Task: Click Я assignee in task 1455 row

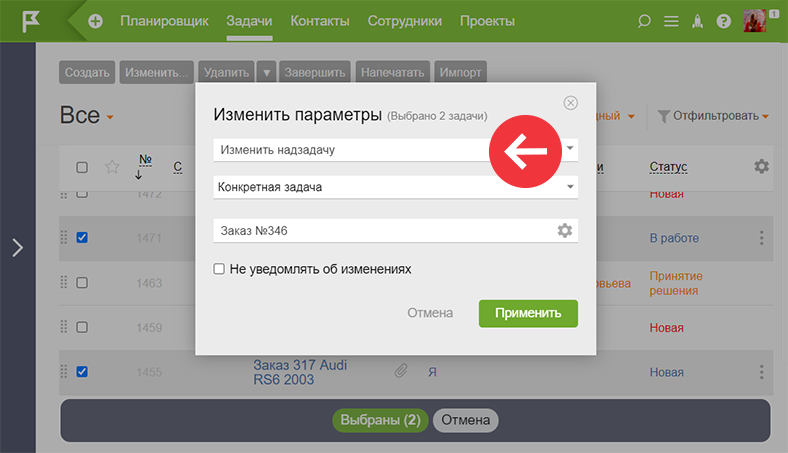Action: (432, 372)
